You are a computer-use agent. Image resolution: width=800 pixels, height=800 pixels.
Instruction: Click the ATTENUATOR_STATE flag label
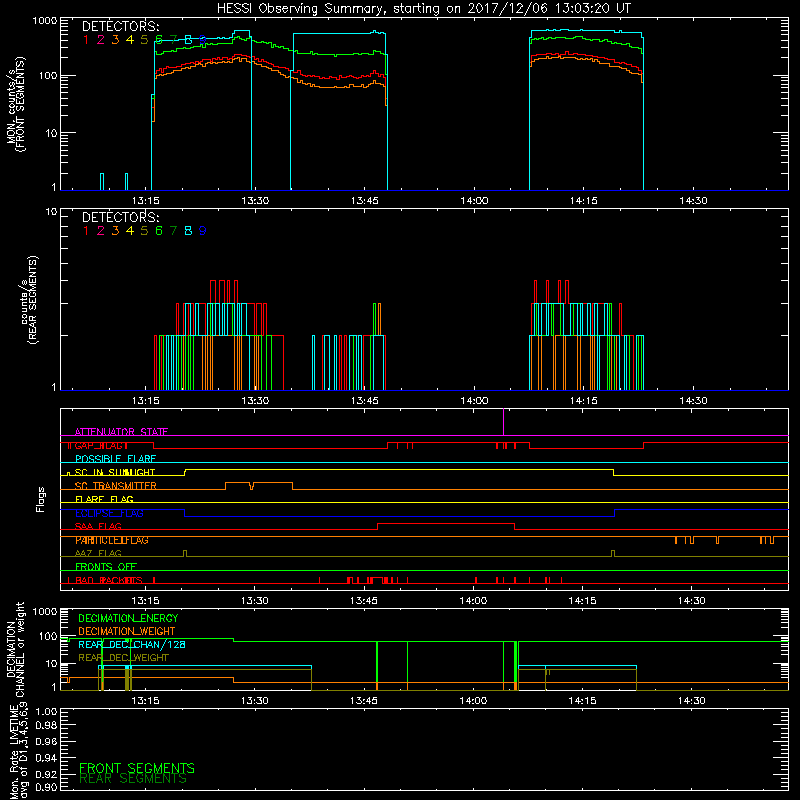point(121,432)
